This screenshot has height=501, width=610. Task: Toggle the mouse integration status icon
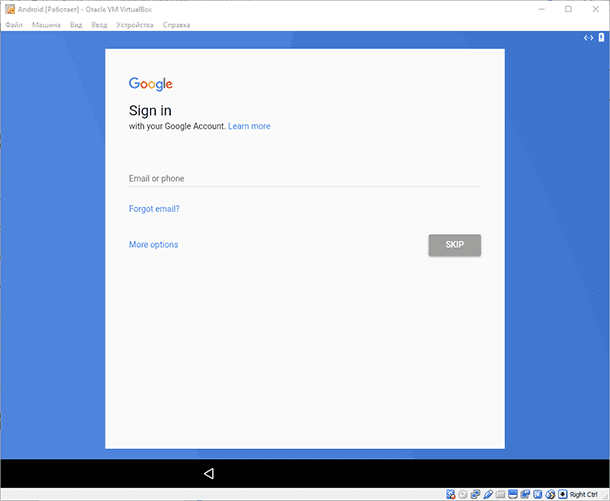tap(550, 494)
